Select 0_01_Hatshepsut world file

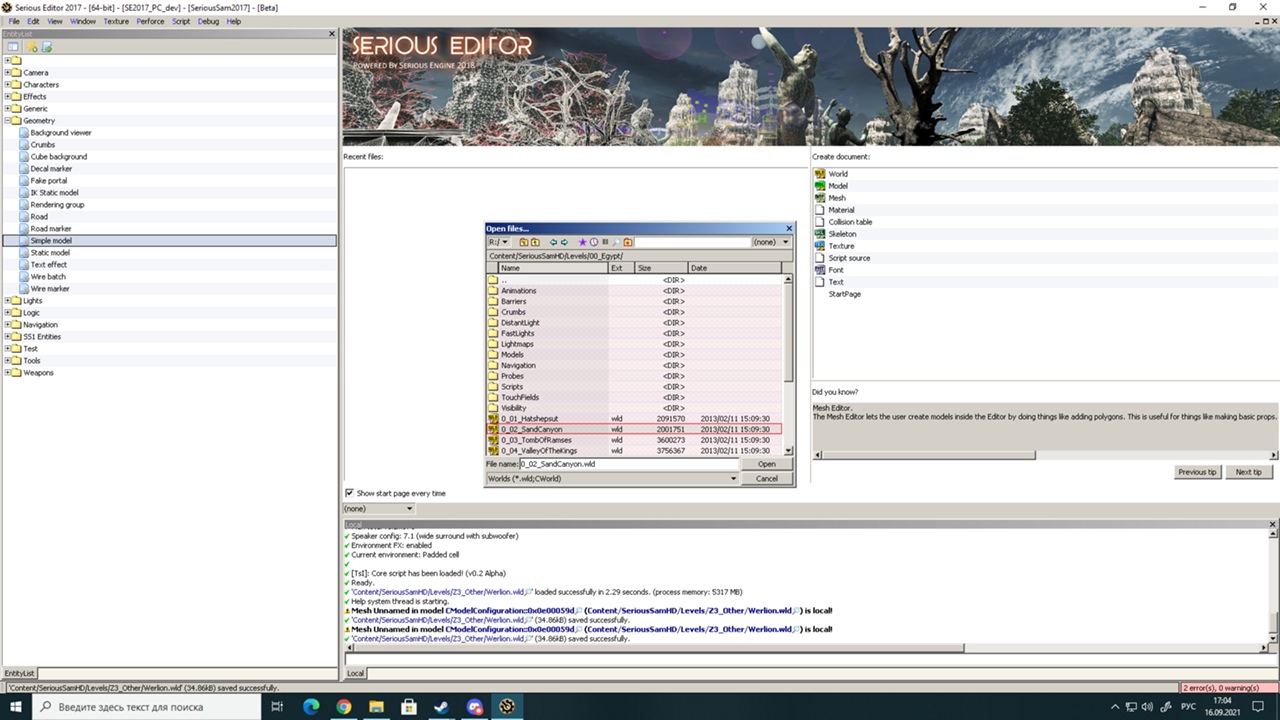634,419
